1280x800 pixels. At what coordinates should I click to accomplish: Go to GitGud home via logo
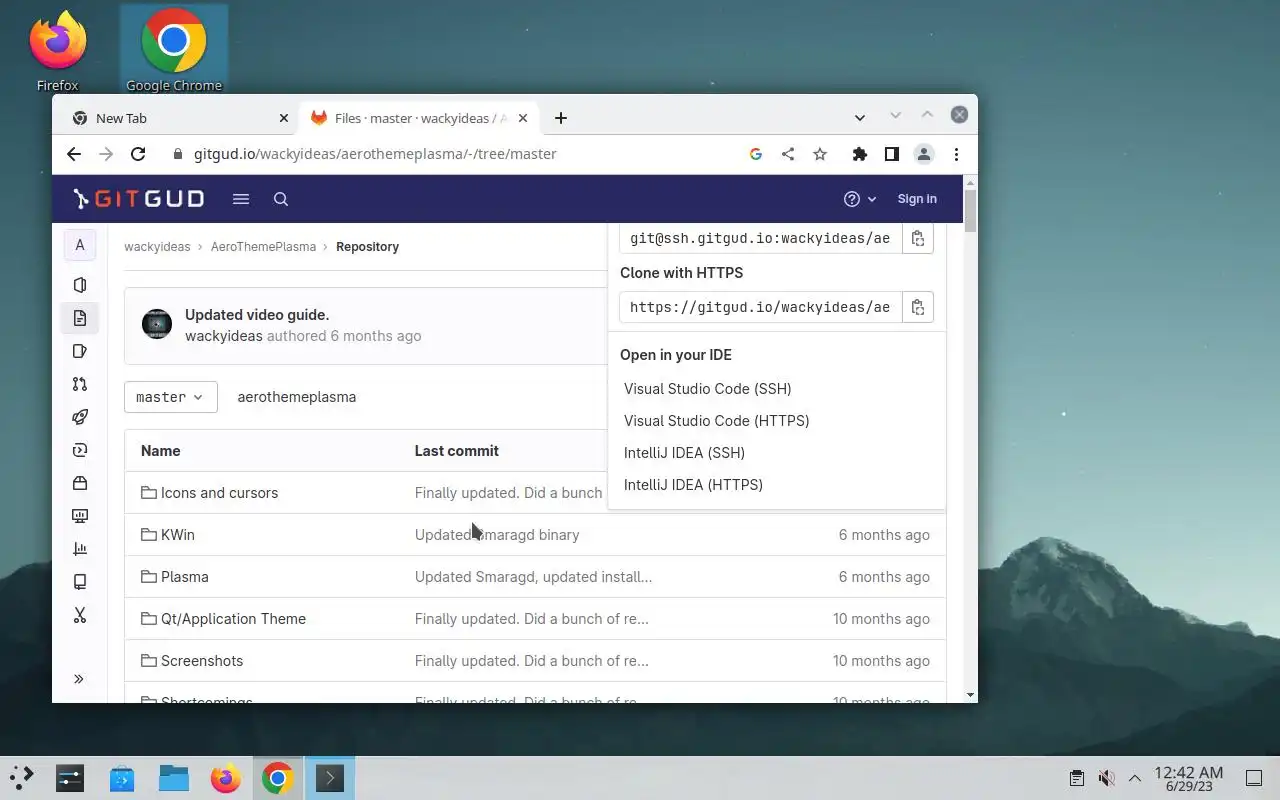click(139, 199)
